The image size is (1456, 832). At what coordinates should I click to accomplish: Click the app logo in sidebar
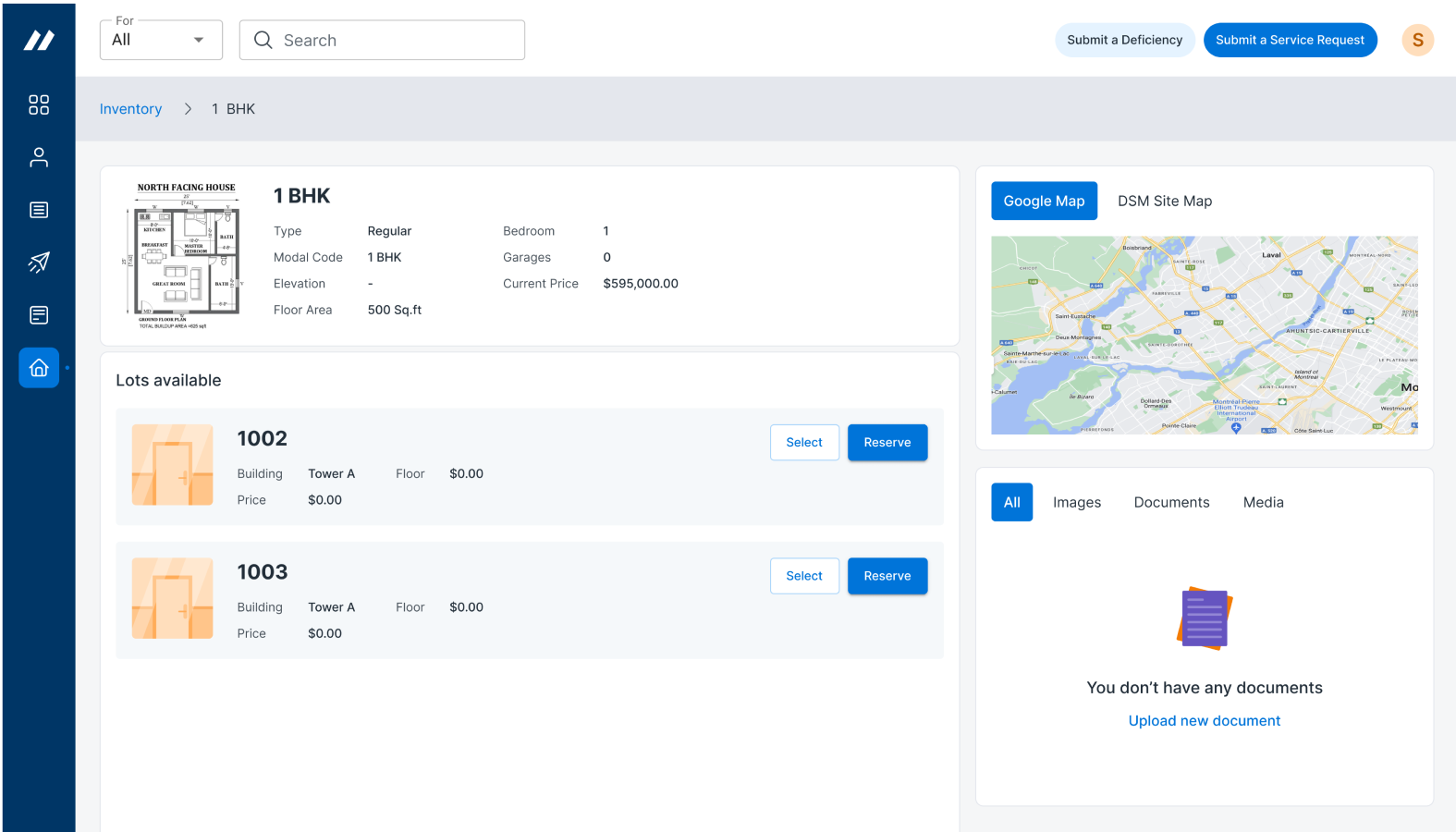pyautogui.click(x=39, y=40)
